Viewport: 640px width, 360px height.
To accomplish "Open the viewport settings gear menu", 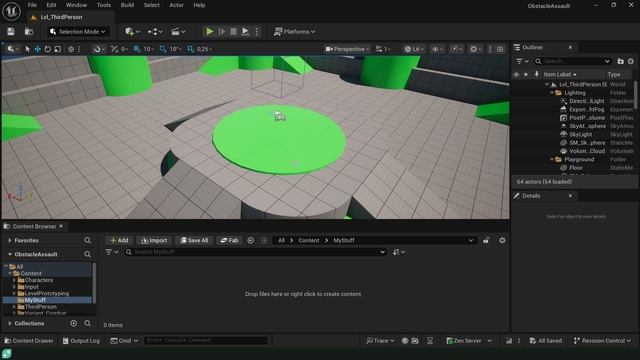I will (x=475, y=49).
